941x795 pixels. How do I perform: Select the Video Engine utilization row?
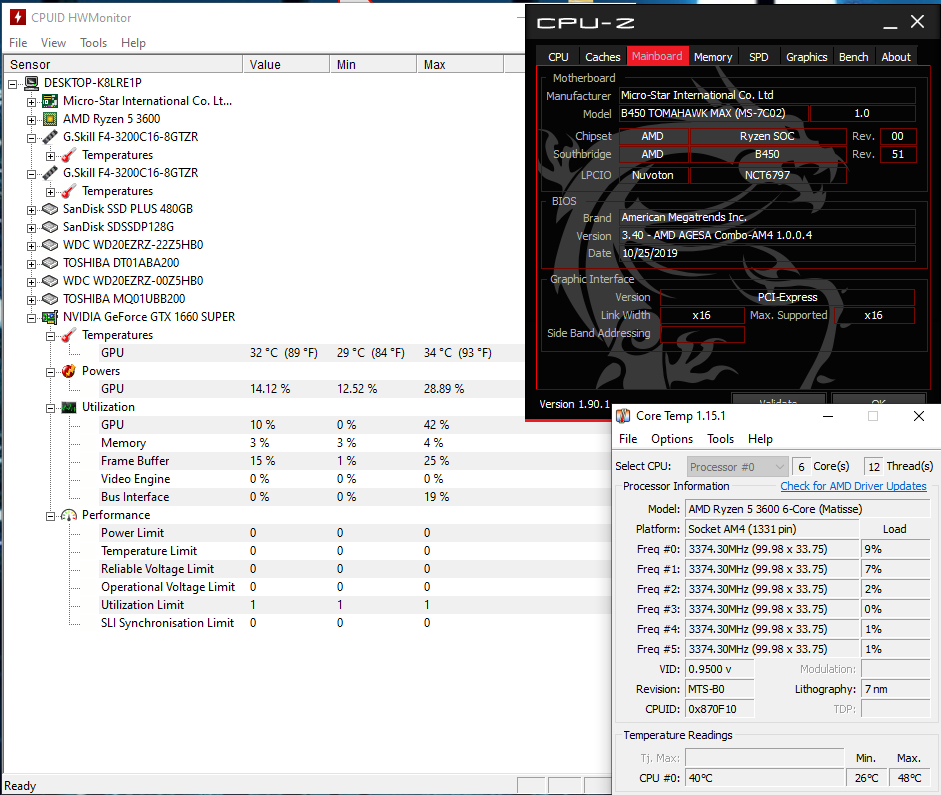point(354,479)
